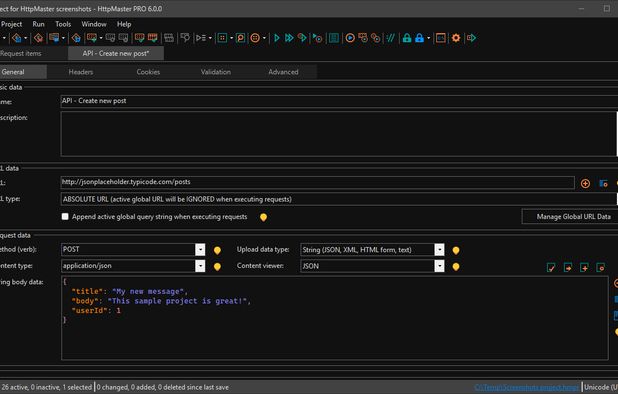Expand dropdown arrow beside play-with-lines icon
This screenshot has height=394, width=618.
[210, 38]
